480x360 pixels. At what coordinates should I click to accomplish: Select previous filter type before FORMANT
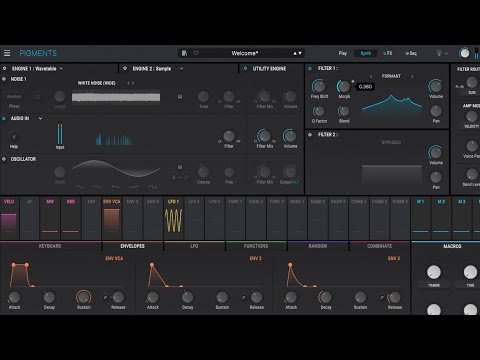tap(371, 76)
